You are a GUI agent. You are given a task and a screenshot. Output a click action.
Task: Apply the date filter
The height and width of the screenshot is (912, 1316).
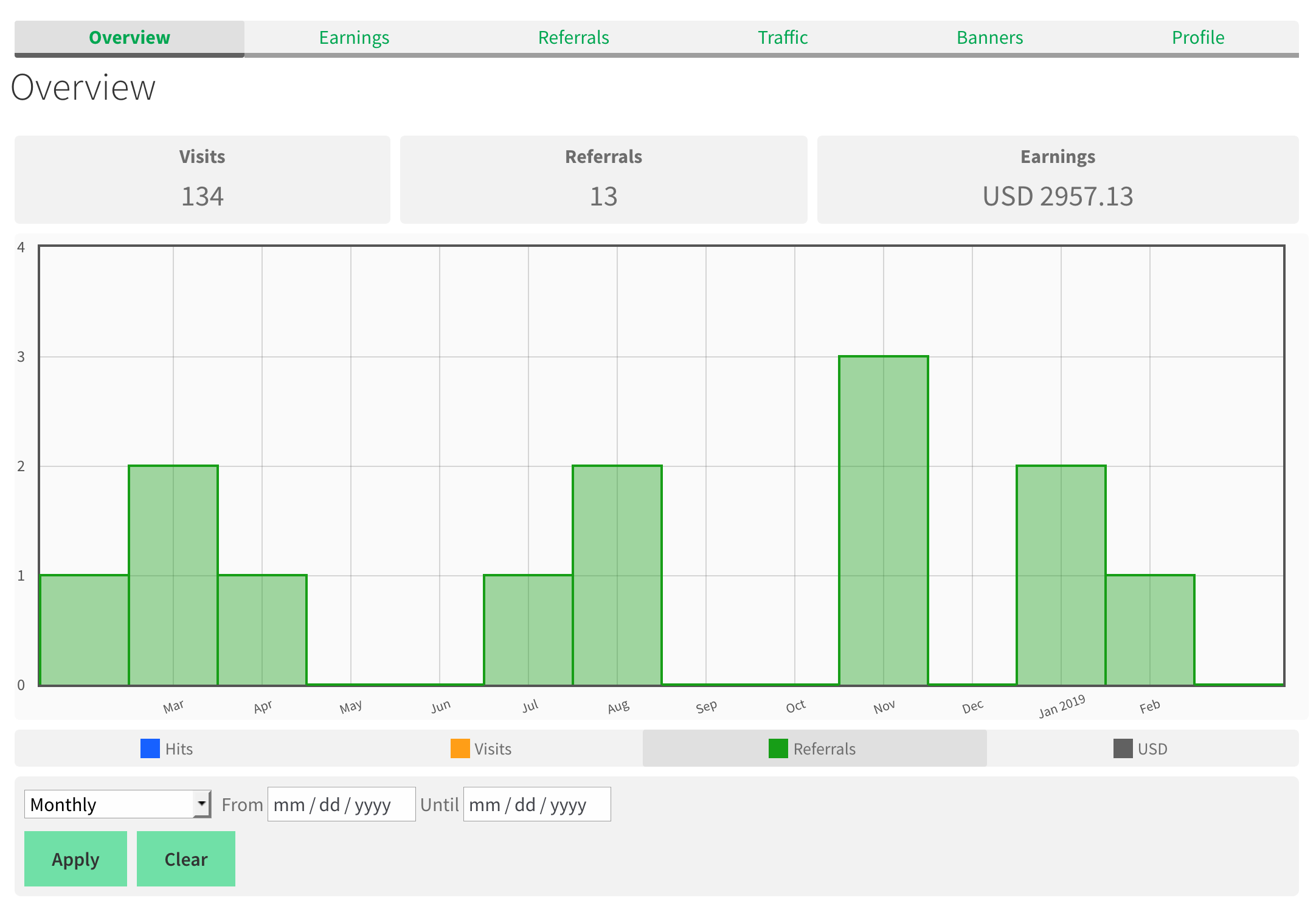75,859
